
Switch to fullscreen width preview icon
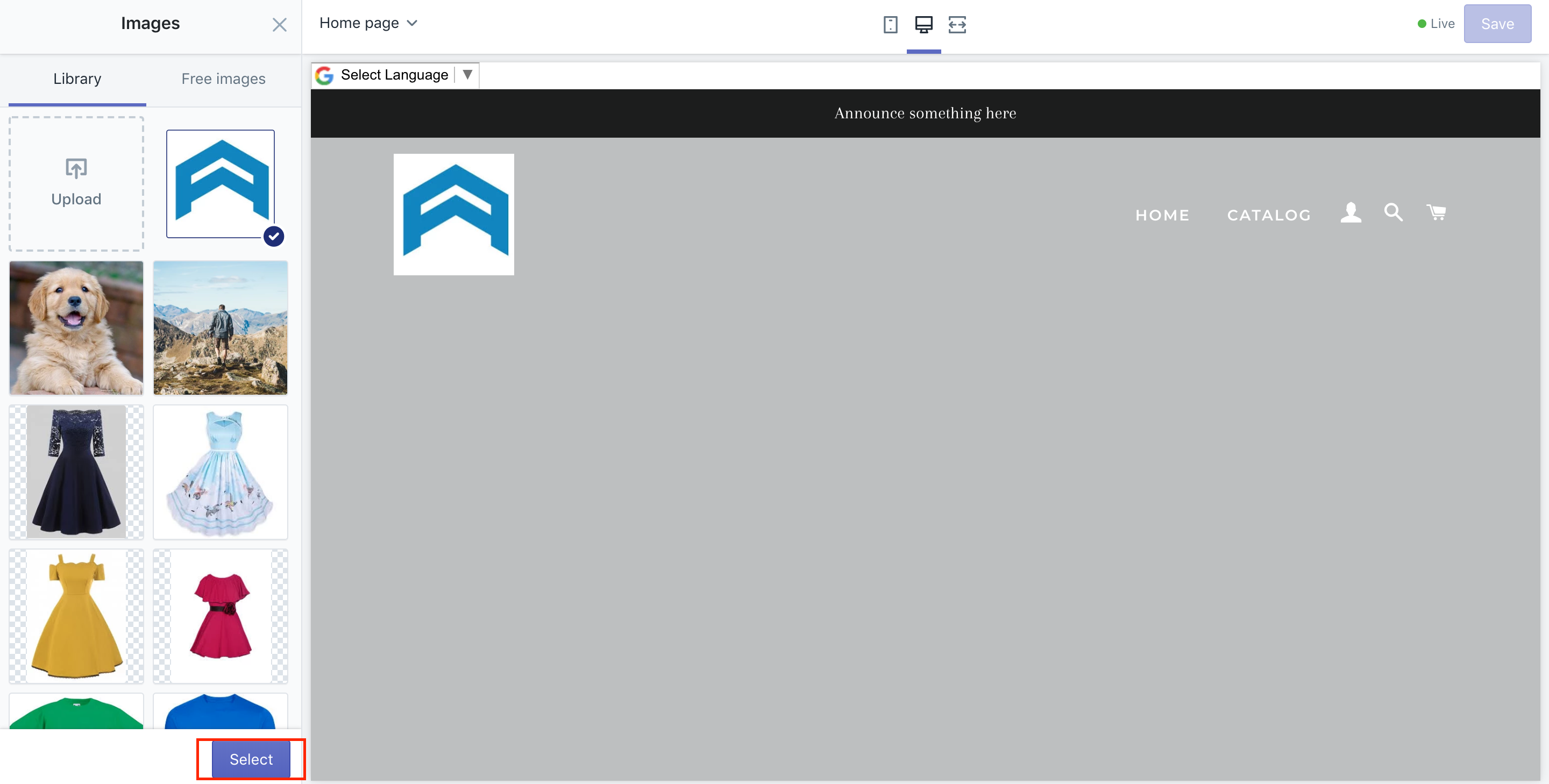(x=957, y=25)
